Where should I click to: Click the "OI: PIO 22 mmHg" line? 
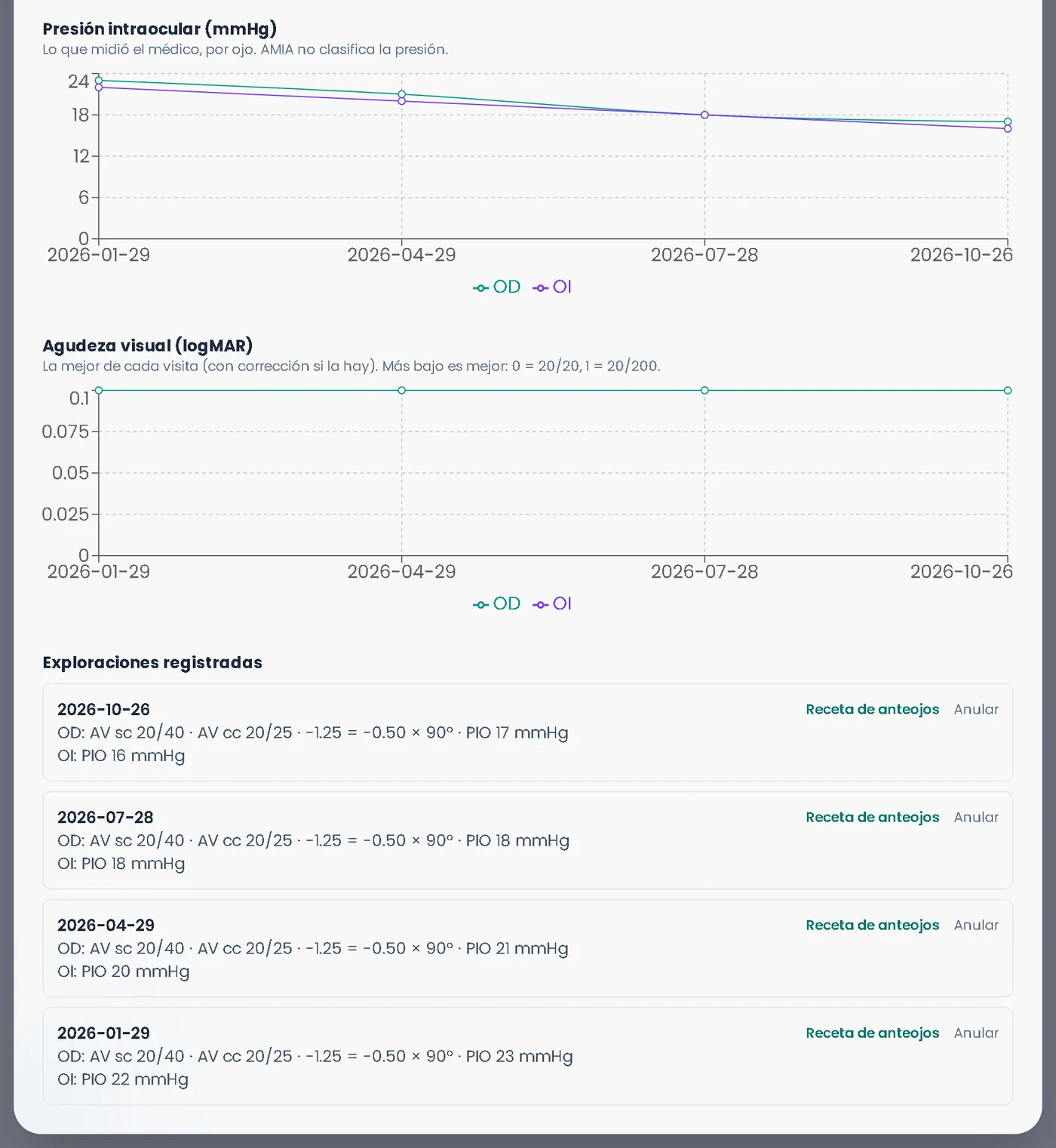(123, 1079)
